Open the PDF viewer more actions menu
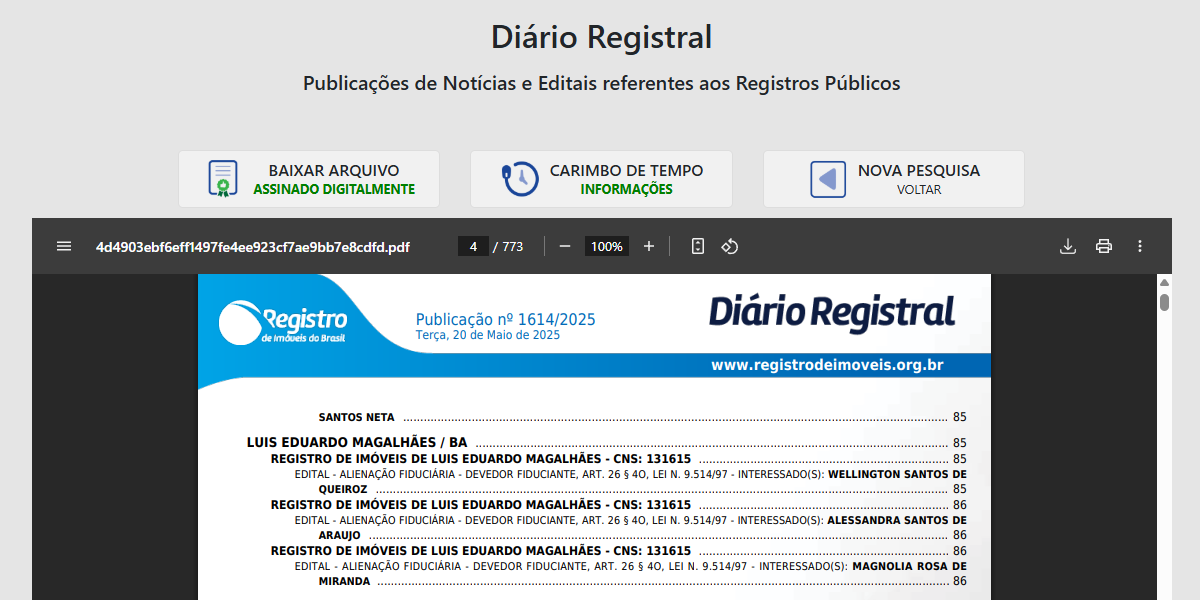The width and height of the screenshot is (1200, 600). pos(1140,246)
